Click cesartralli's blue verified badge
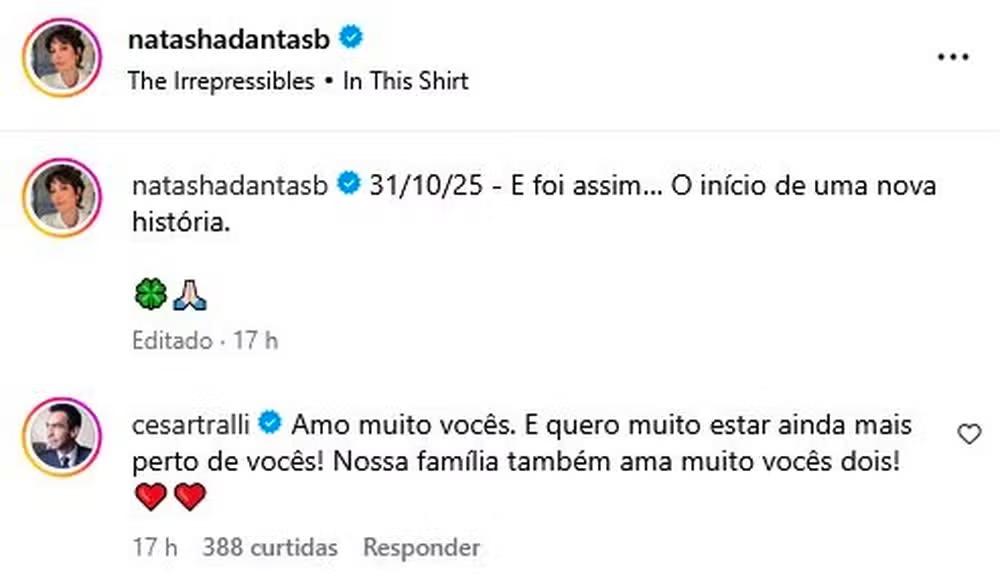 coord(270,423)
